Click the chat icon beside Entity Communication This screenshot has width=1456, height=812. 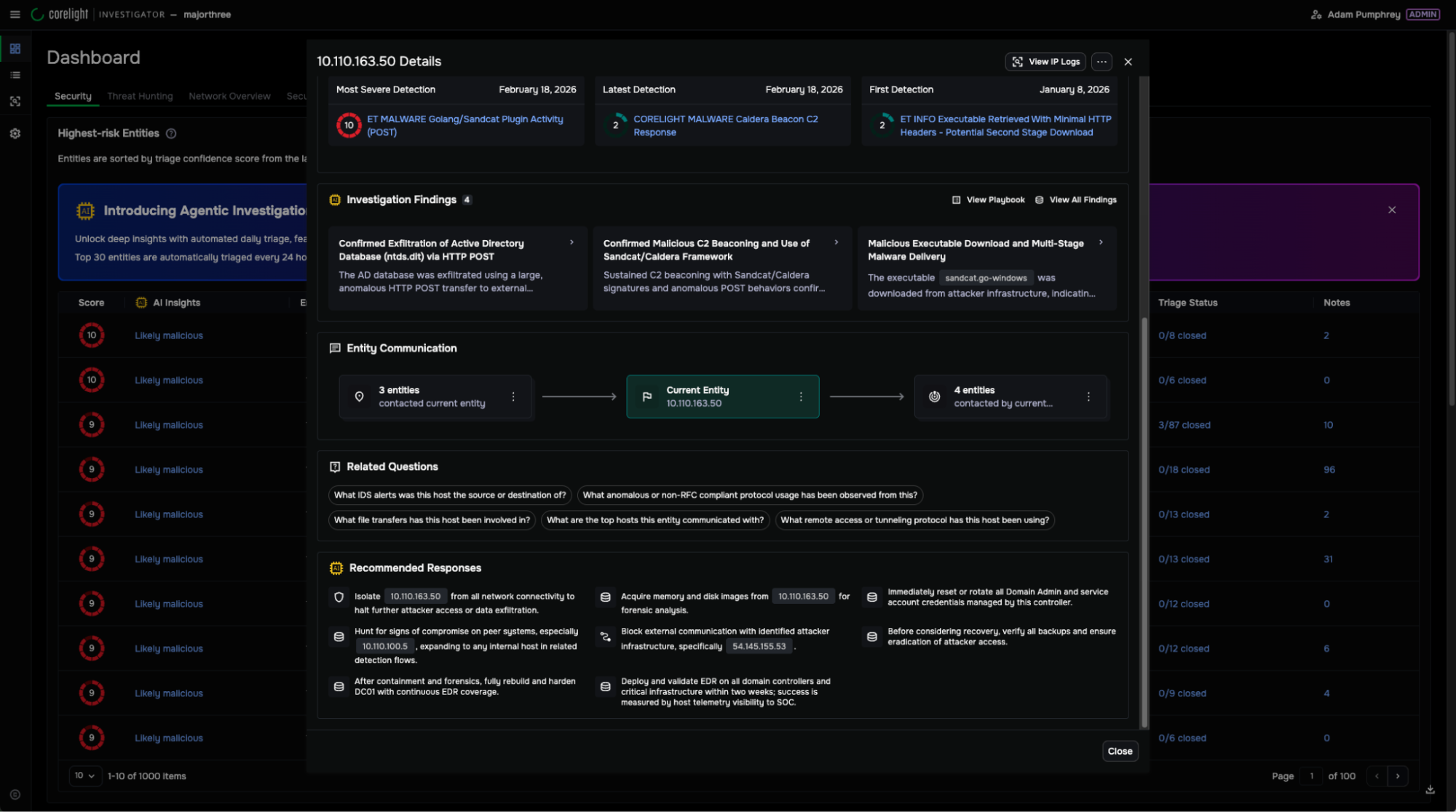click(x=335, y=348)
